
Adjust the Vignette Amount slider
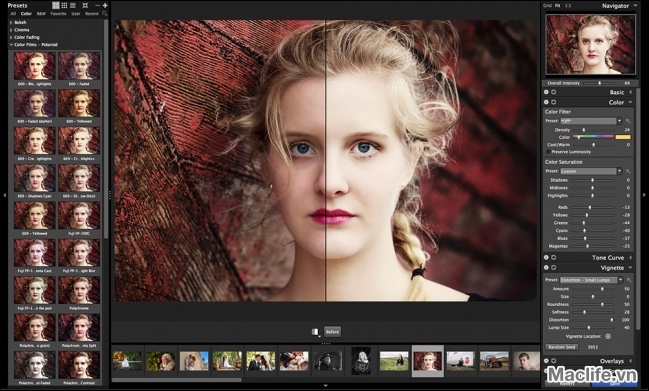coord(593,289)
